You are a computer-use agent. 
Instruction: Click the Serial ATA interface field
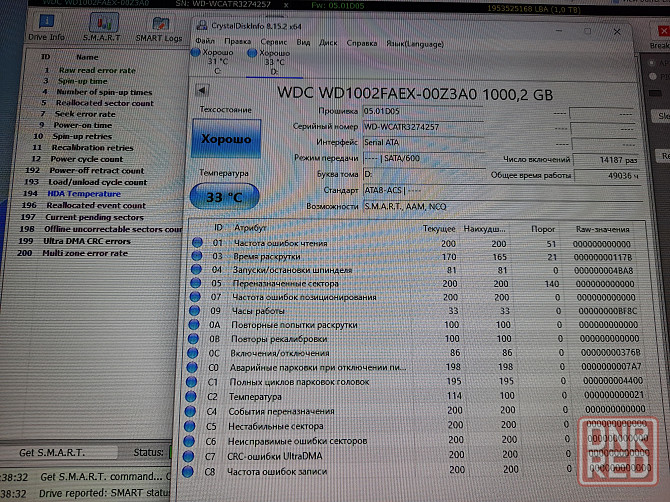pos(423,143)
